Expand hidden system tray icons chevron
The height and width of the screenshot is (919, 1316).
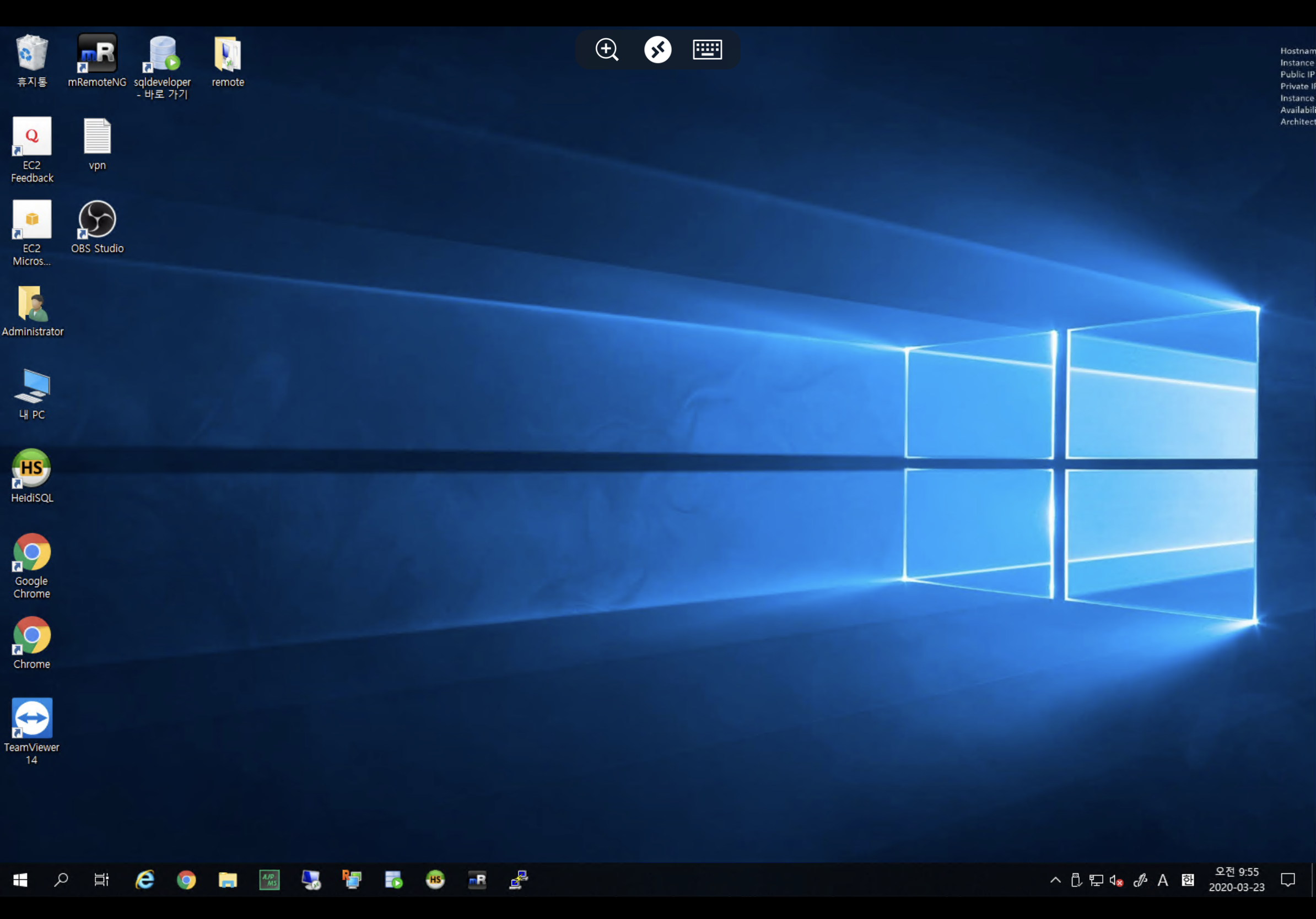(1055, 880)
